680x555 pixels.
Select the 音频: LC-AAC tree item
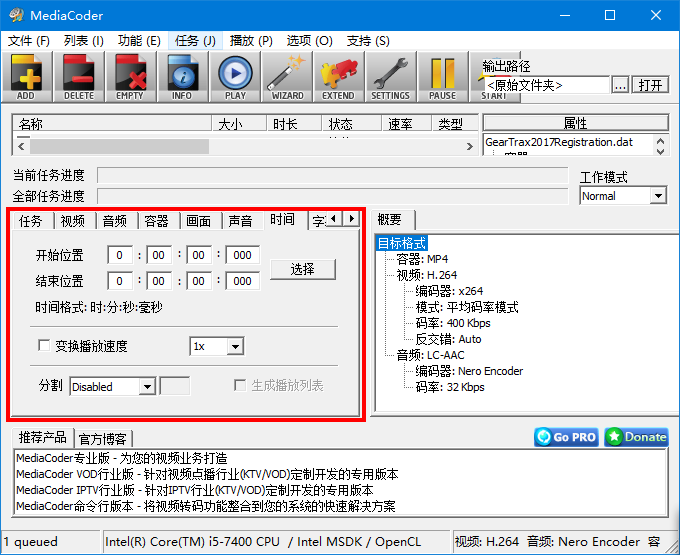click(430, 356)
